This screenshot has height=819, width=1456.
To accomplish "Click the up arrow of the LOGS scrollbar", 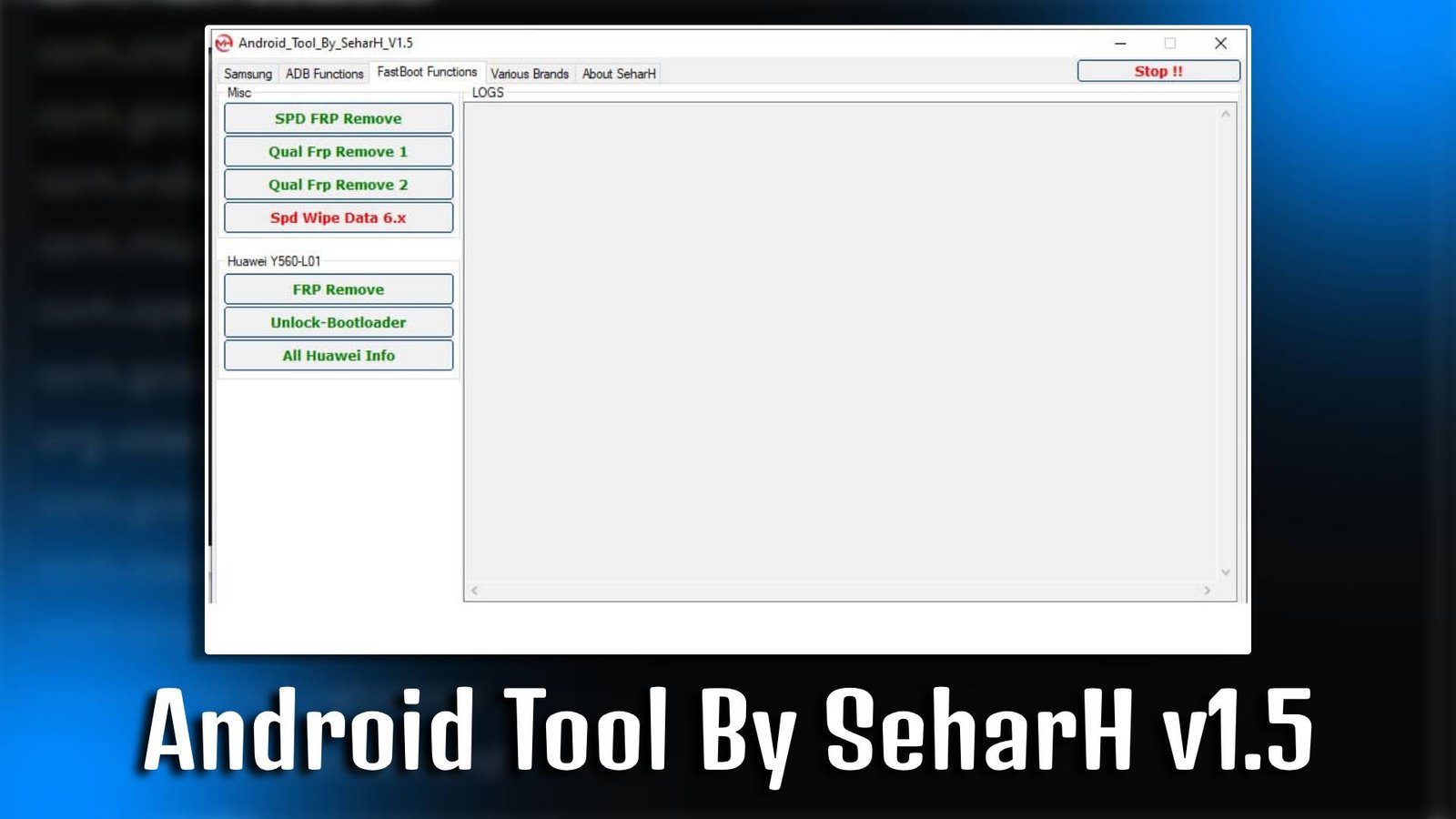I will pos(1228,114).
